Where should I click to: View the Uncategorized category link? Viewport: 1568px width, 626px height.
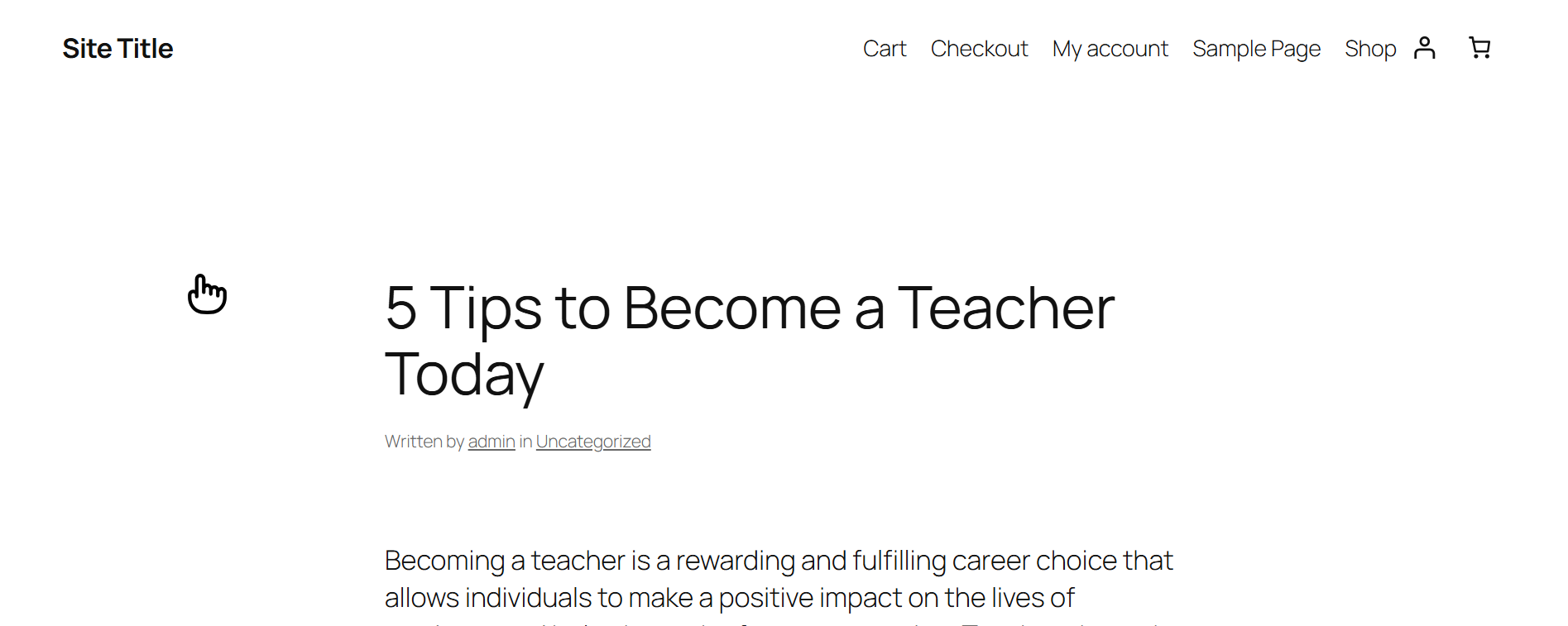click(593, 442)
